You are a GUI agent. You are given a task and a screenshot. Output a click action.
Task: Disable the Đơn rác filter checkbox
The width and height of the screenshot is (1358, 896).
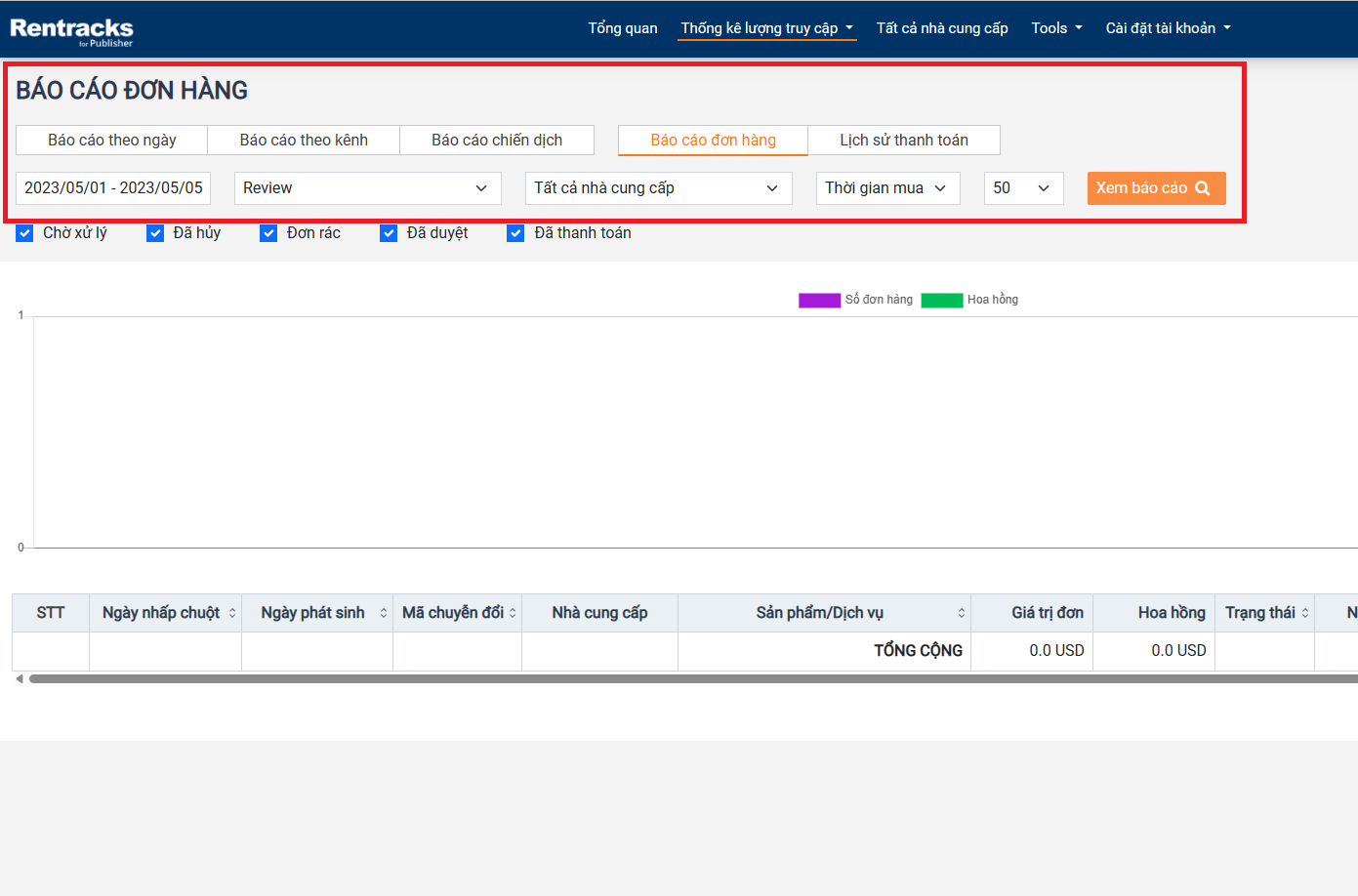coord(268,233)
